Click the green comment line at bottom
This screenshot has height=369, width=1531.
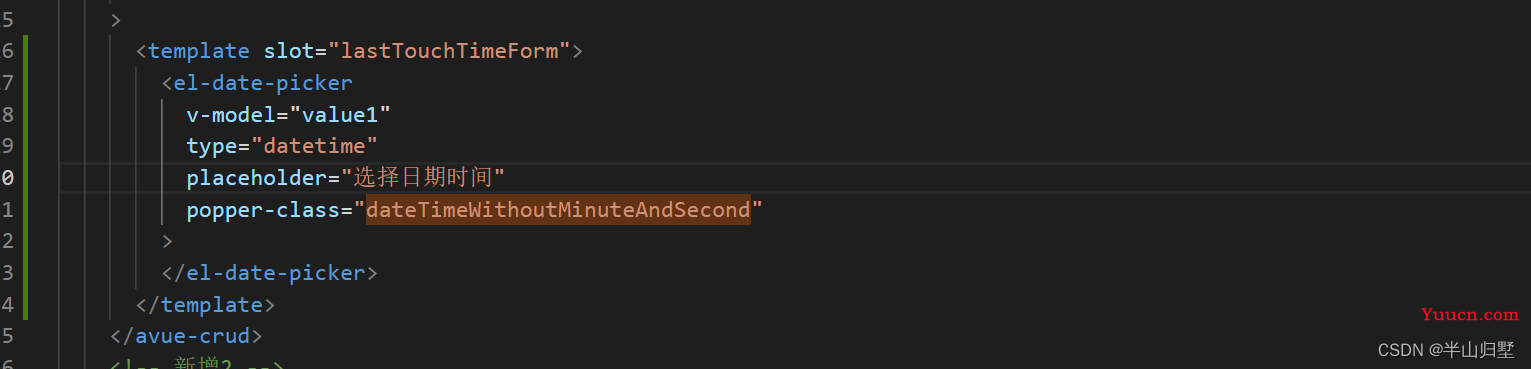tap(198, 364)
